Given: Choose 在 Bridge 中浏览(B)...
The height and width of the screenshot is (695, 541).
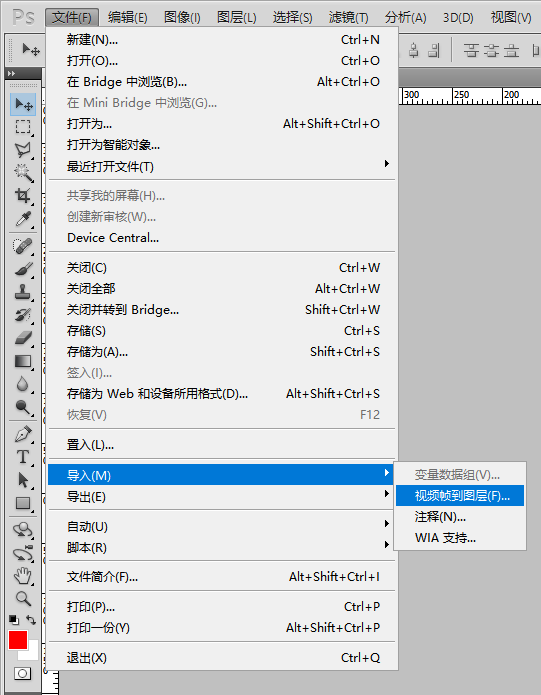Looking at the screenshot, I should coord(222,82).
